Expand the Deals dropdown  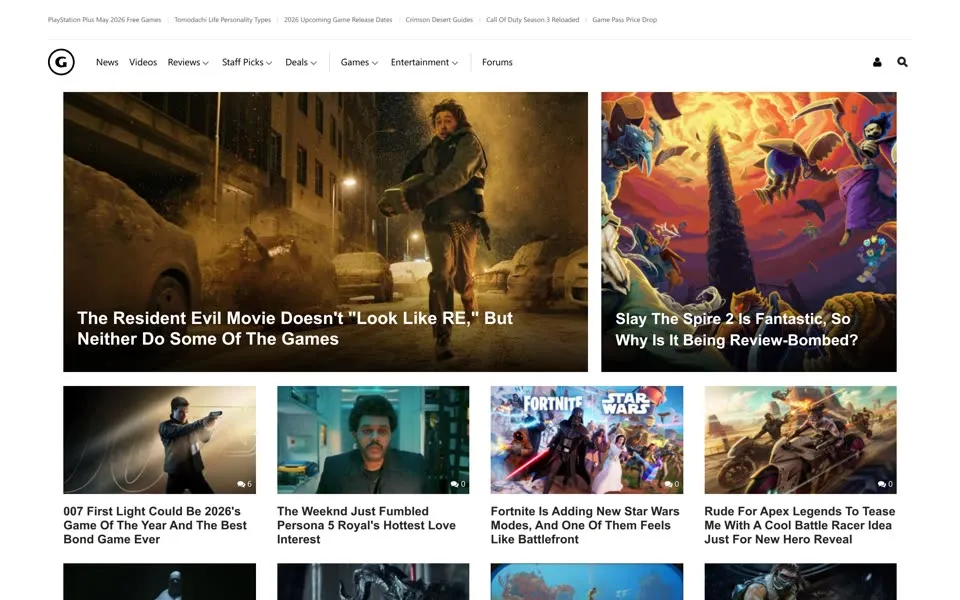[301, 62]
